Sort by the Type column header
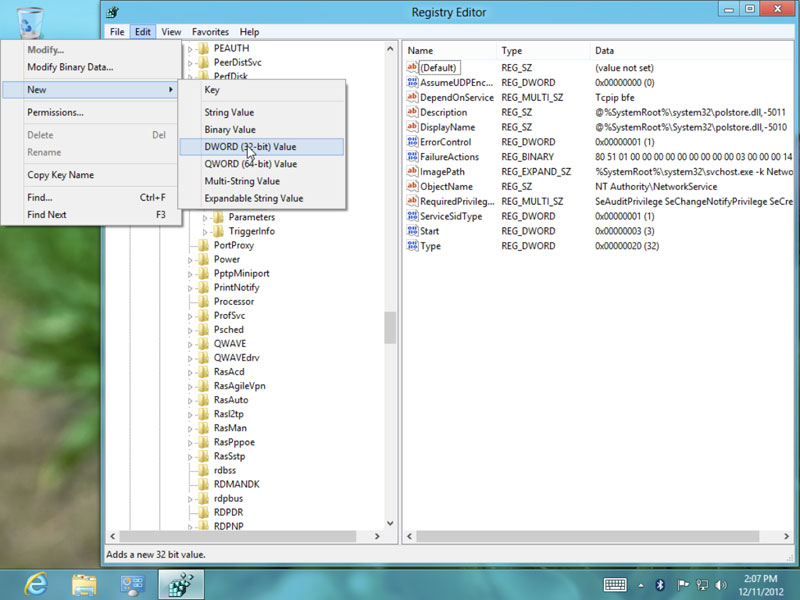Viewport: 800px width, 600px height. point(512,50)
